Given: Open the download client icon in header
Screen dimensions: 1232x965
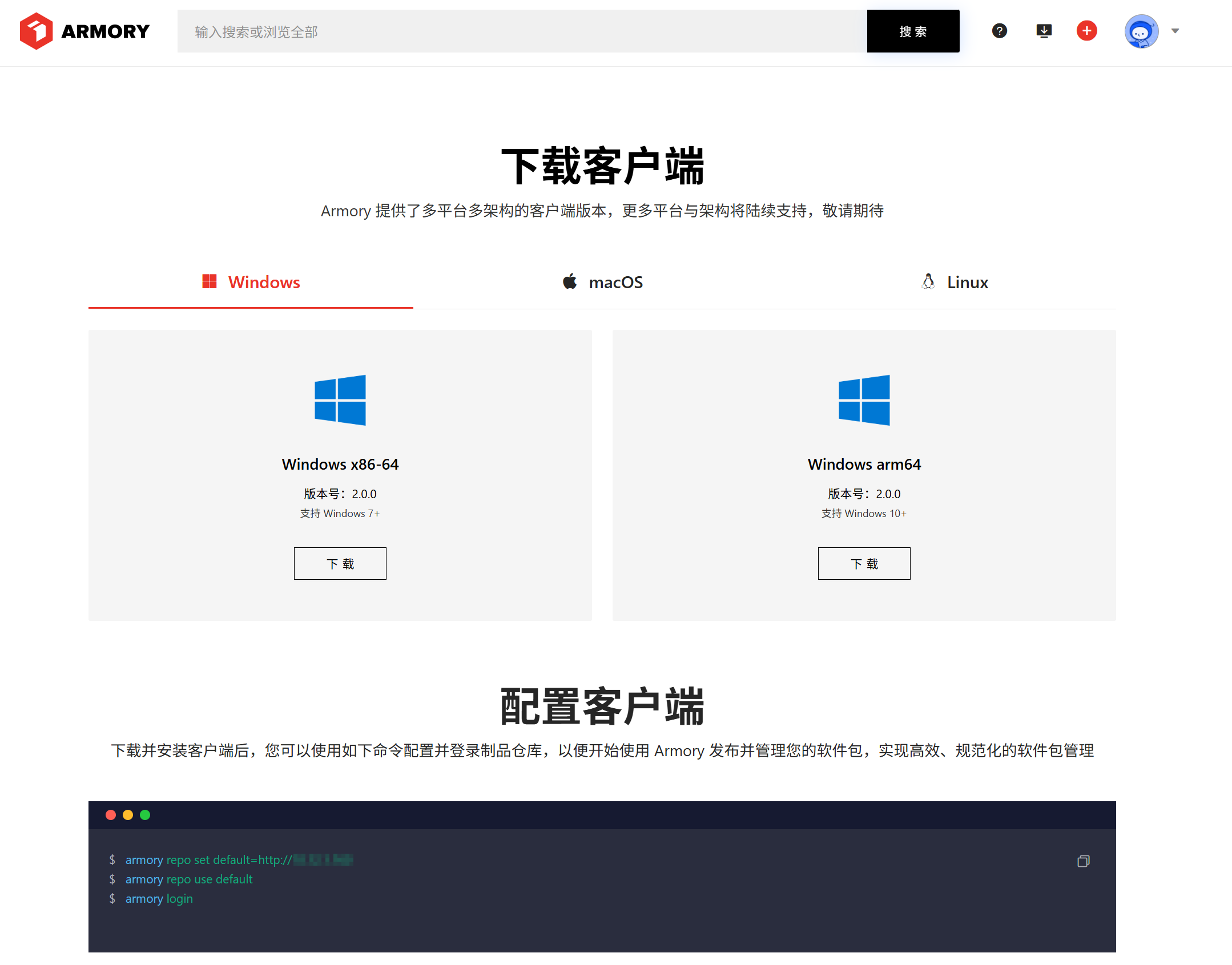Looking at the screenshot, I should tap(1044, 31).
